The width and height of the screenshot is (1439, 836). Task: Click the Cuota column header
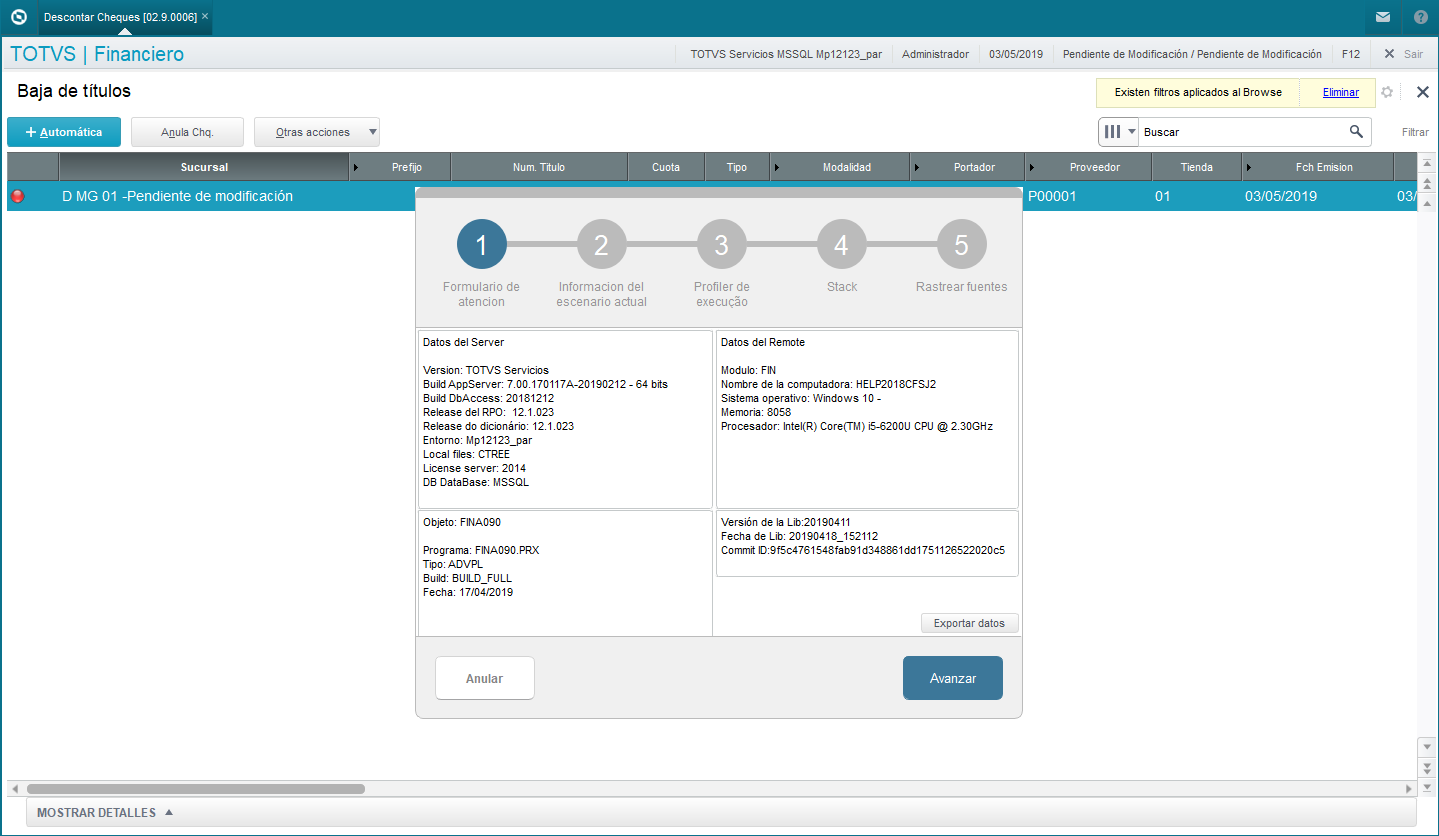click(666, 167)
